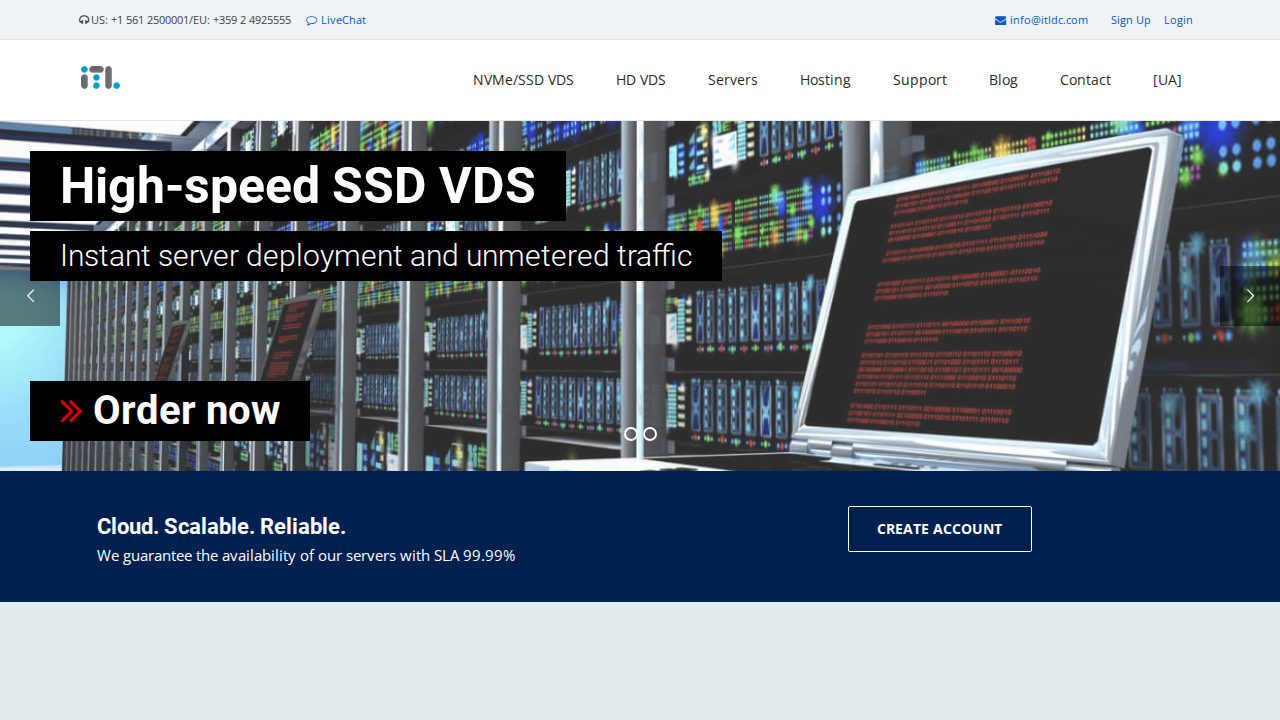1280x720 pixels.
Task: Select the second carousel dot indicator
Action: [x=650, y=434]
